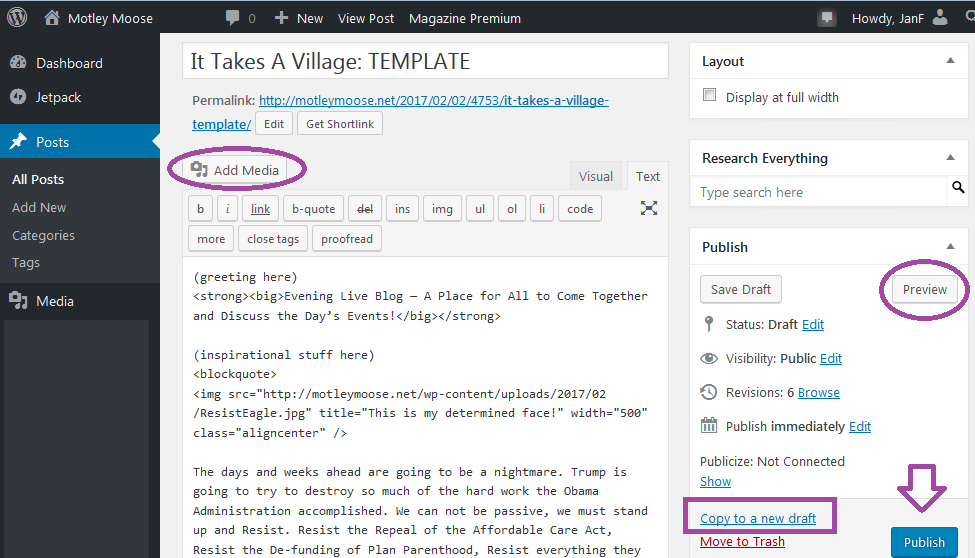
Task: Open the Jetpack sidebar menu
Action: (58, 97)
